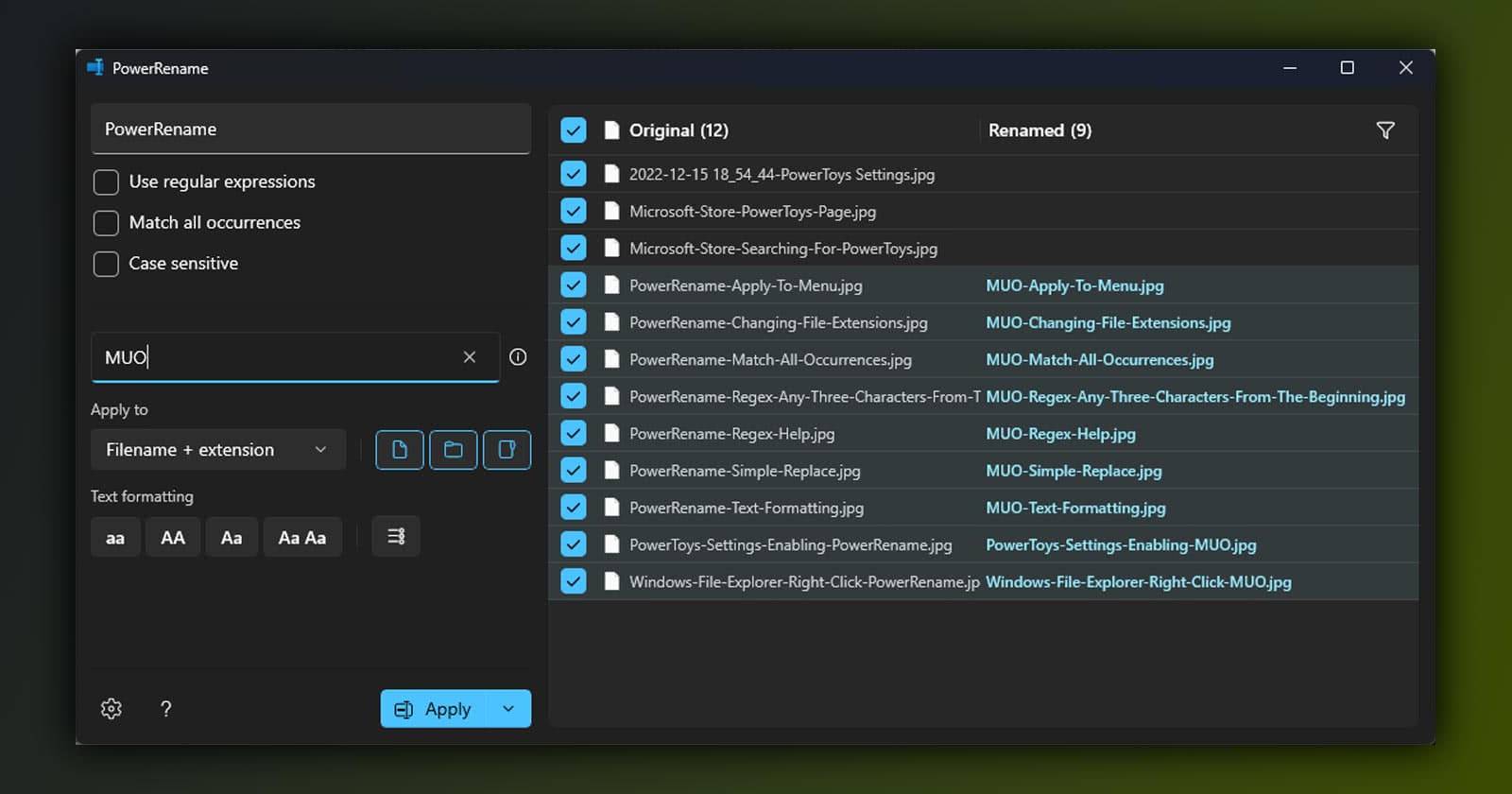The image size is (1512, 794).
Task: Uncheck PowerRename-Match-All-Occurrences.jpg checkbox
Action: (x=574, y=359)
